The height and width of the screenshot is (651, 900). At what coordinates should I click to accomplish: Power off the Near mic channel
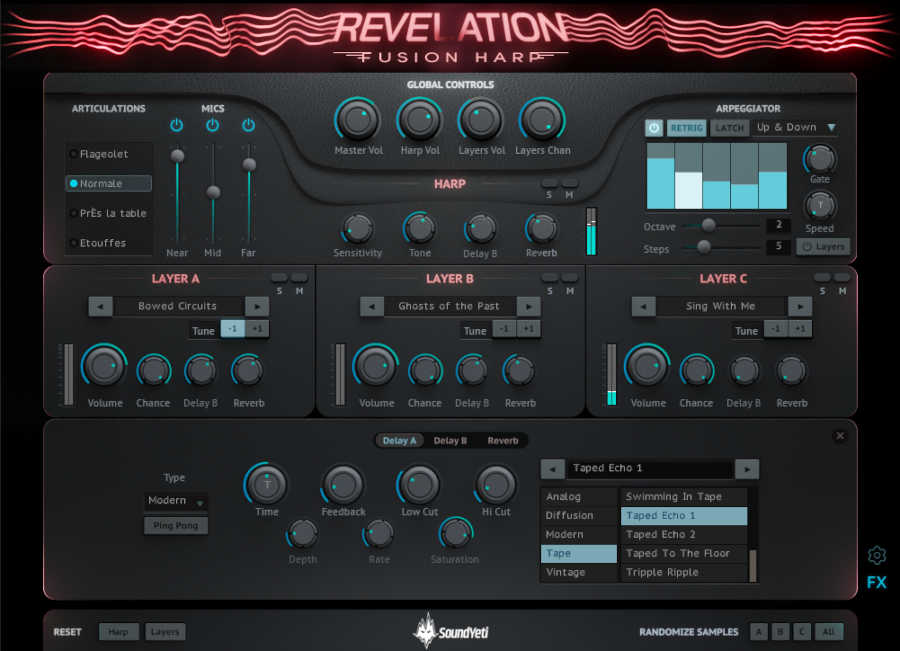(x=177, y=126)
